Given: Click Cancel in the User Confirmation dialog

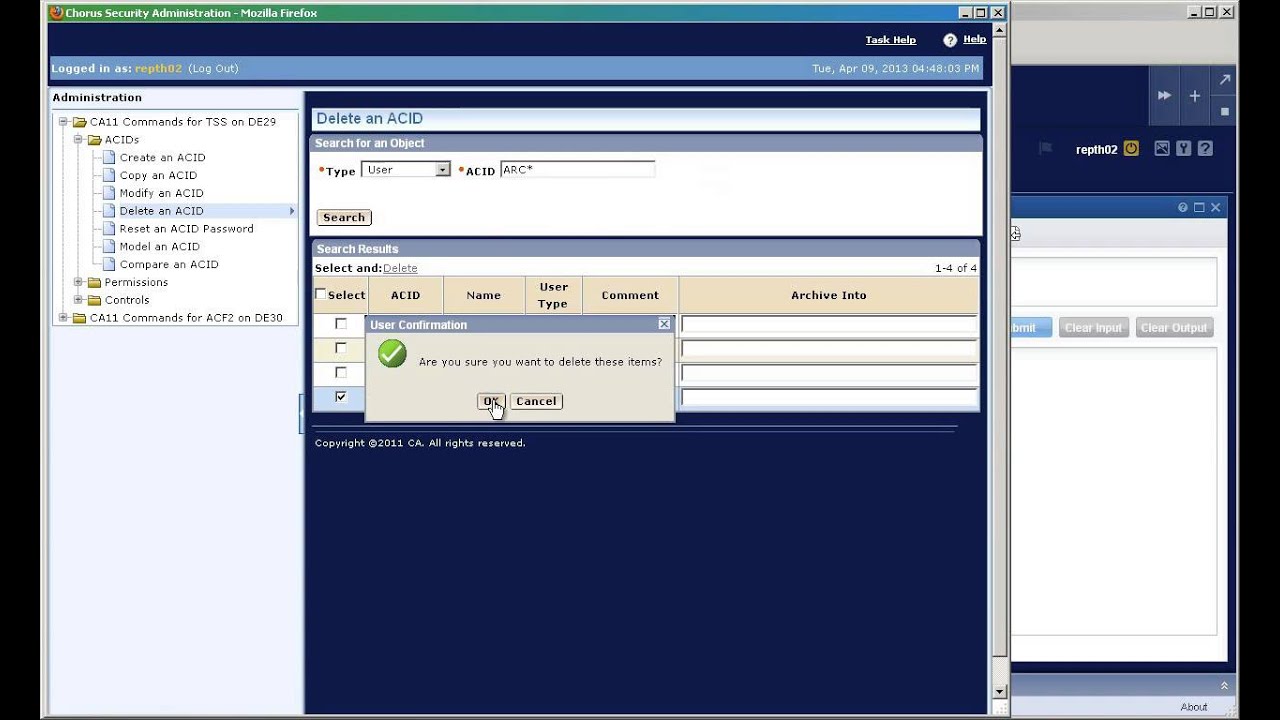Looking at the screenshot, I should tap(536, 401).
